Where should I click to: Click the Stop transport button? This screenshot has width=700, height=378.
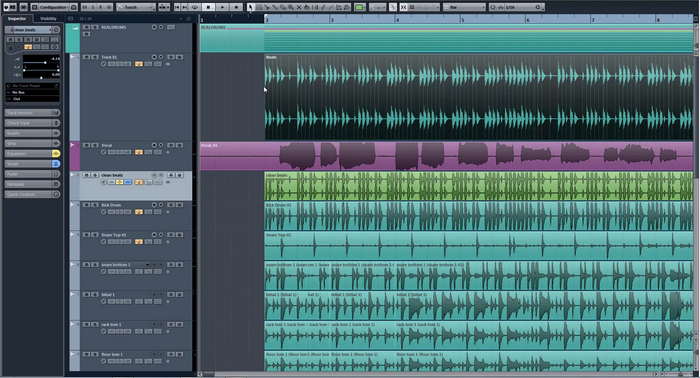[x=208, y=7]
